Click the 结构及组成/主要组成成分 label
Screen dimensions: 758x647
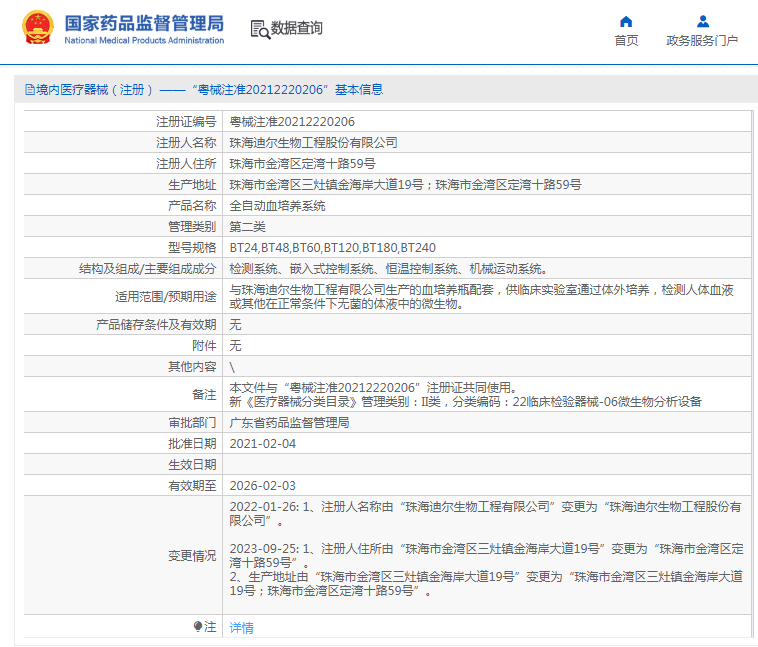coord(147,269)
